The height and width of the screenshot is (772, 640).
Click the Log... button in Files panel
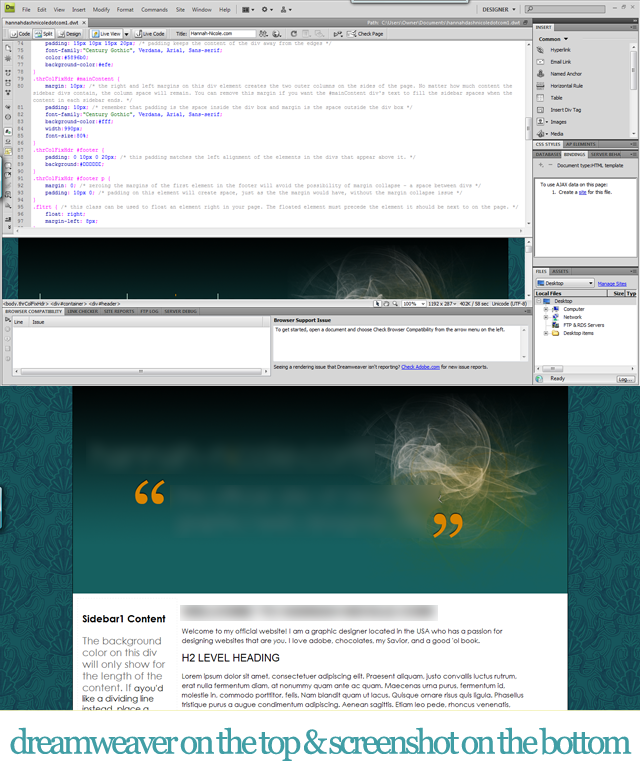pyautogui.click(x=625, y=379)
